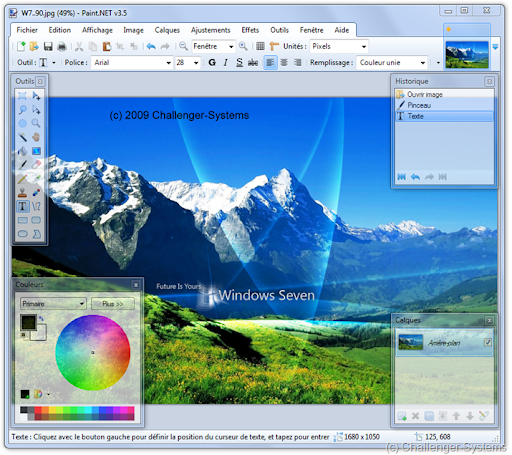512x455 pixels.
Task: Select the Move Selected Pixels tool
Action: tap(36, 96)
